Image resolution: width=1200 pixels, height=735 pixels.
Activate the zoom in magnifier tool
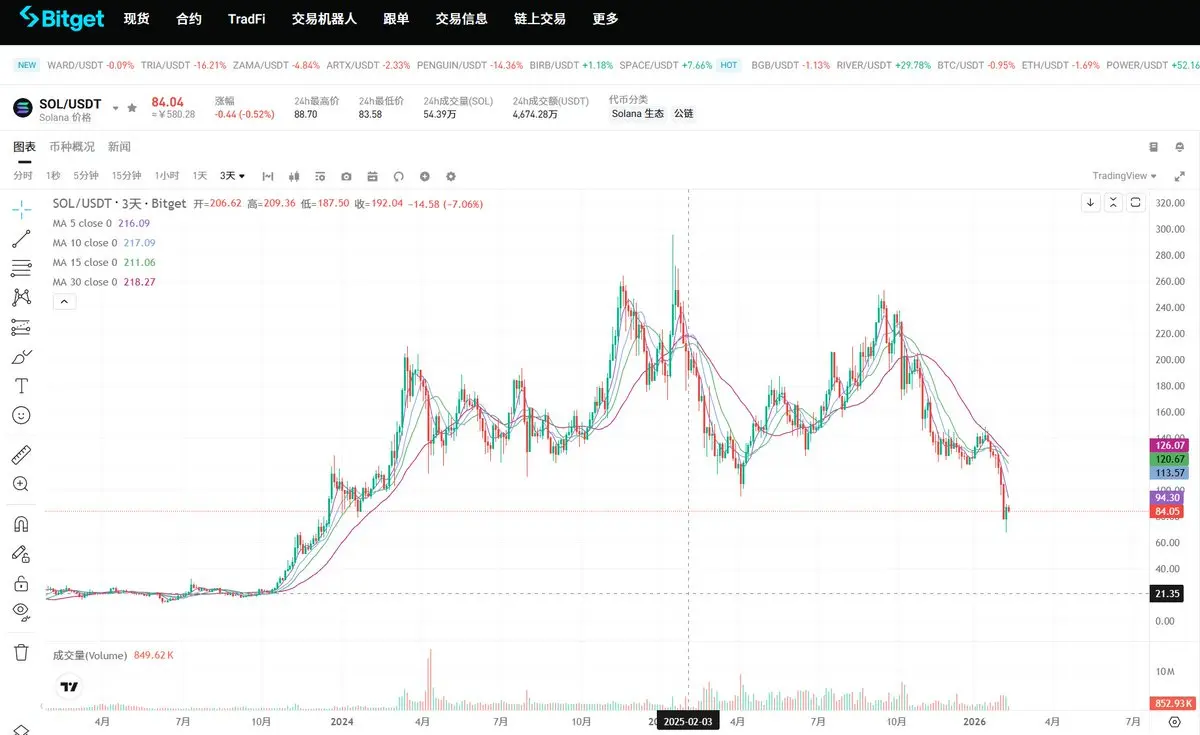(21, 484)
